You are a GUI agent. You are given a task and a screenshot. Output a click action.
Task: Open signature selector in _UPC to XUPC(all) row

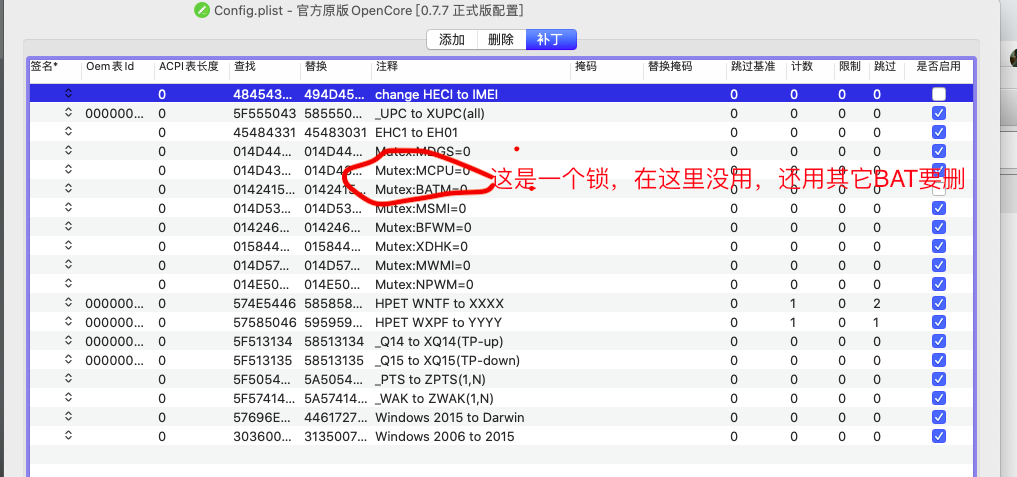(69, 112)
